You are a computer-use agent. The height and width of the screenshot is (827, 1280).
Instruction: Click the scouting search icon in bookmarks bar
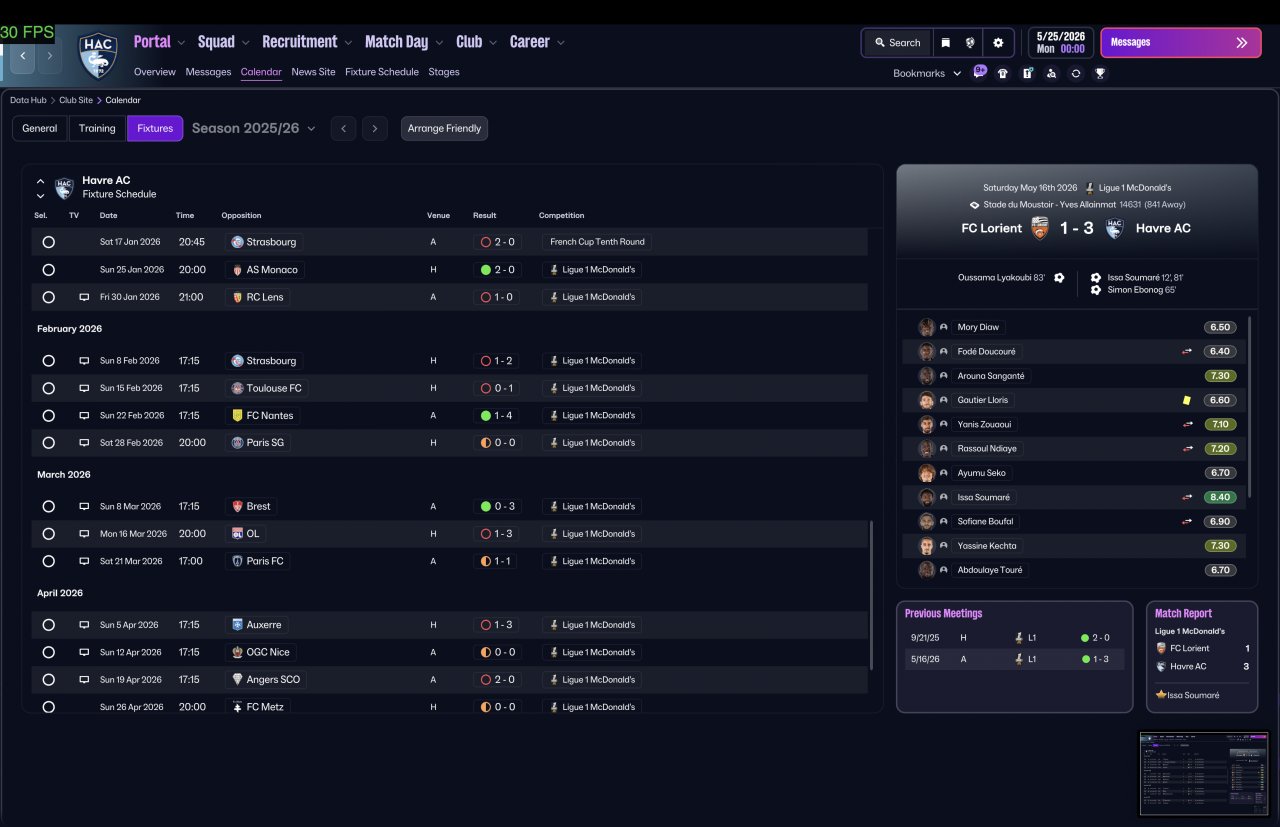(1051, 73)
